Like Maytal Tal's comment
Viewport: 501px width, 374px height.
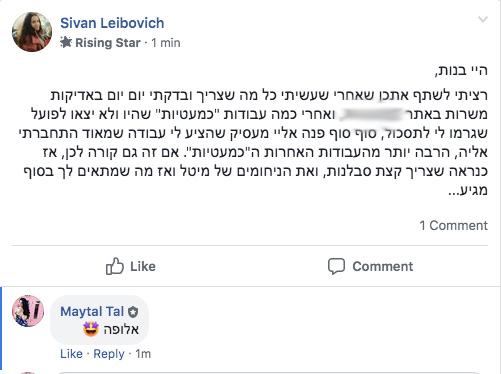71,354
